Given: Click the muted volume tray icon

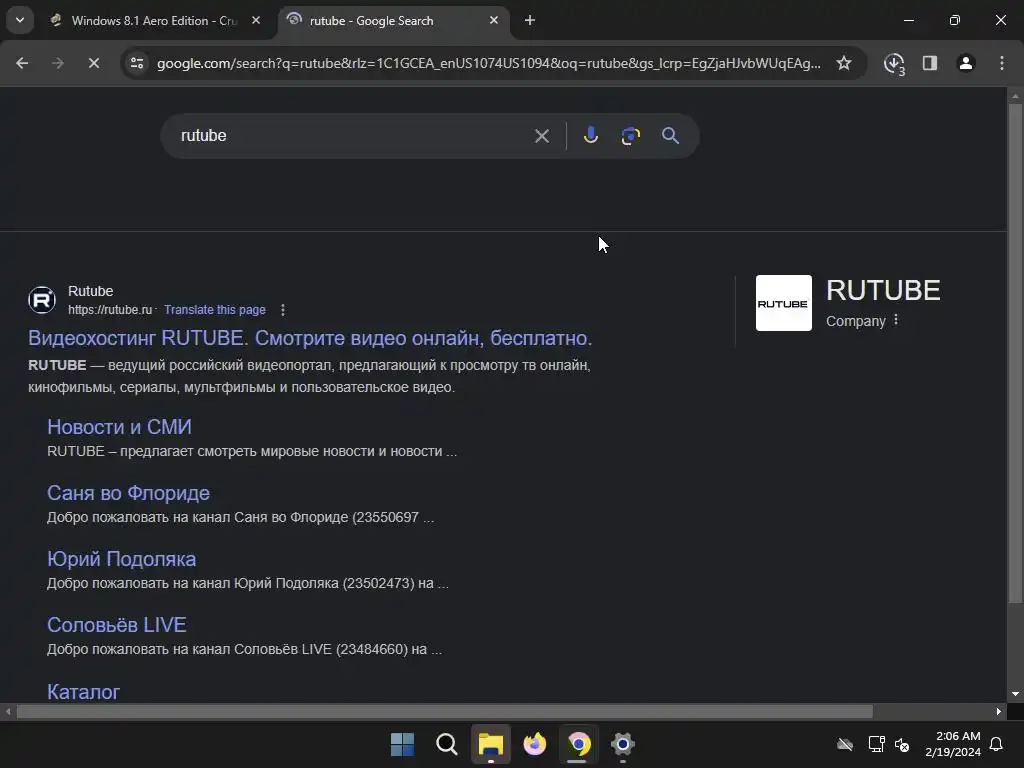Looking at the screenshot, I should (x=903, y=744).
